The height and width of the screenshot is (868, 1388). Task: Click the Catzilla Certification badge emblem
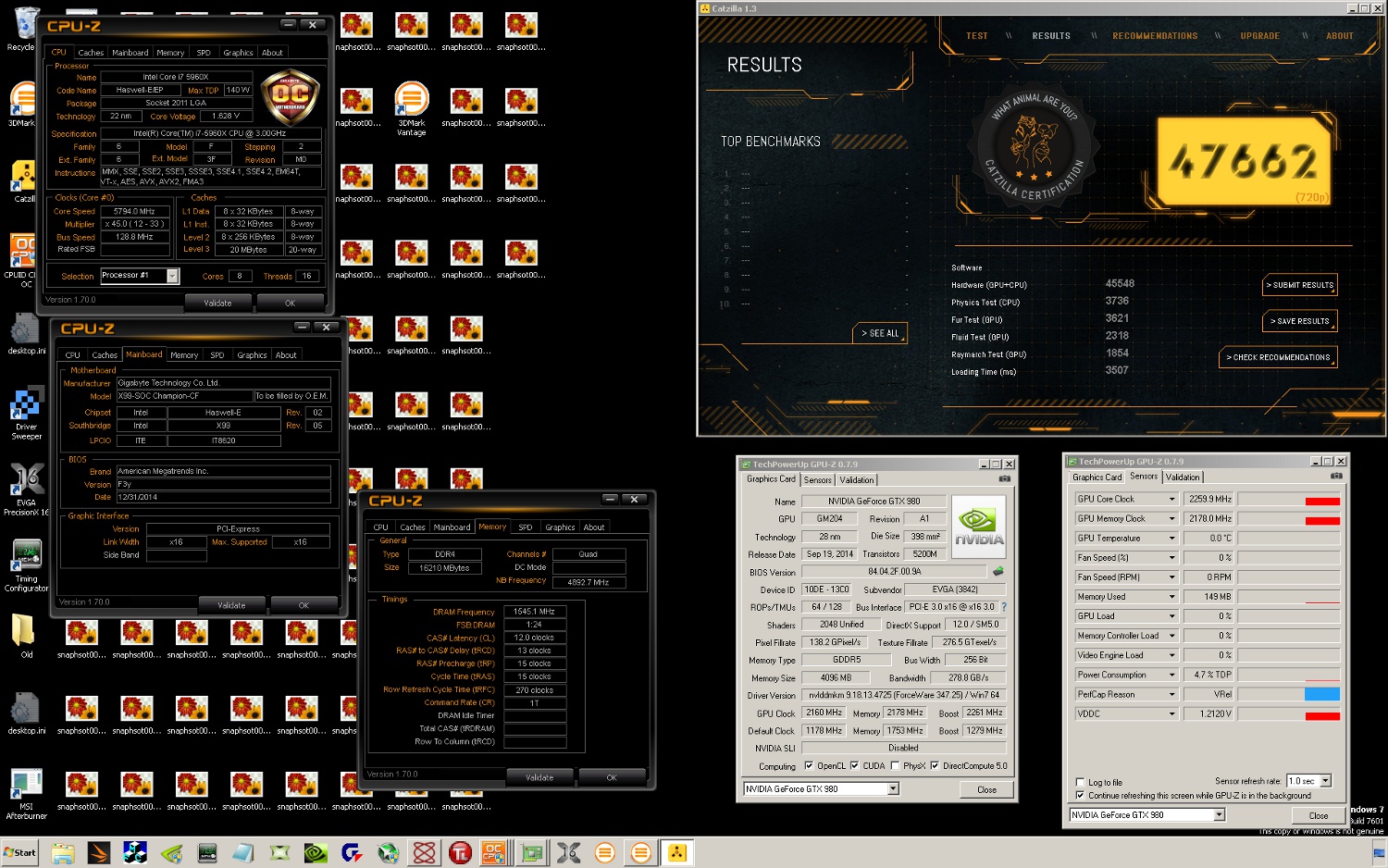pyautogui.click(x=1035, y=148)
